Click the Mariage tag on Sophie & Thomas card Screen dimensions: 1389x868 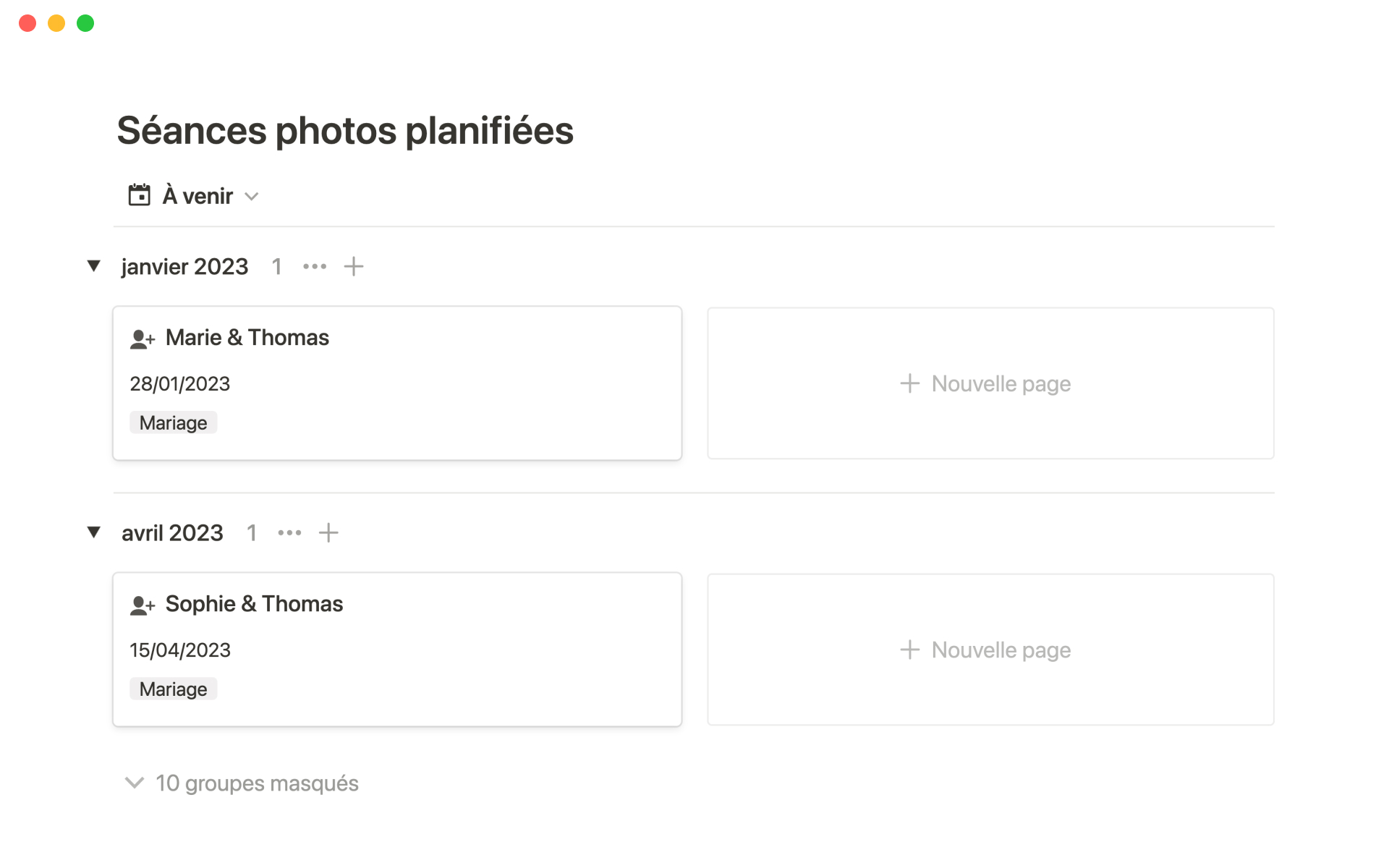click(x=174, y=689)
